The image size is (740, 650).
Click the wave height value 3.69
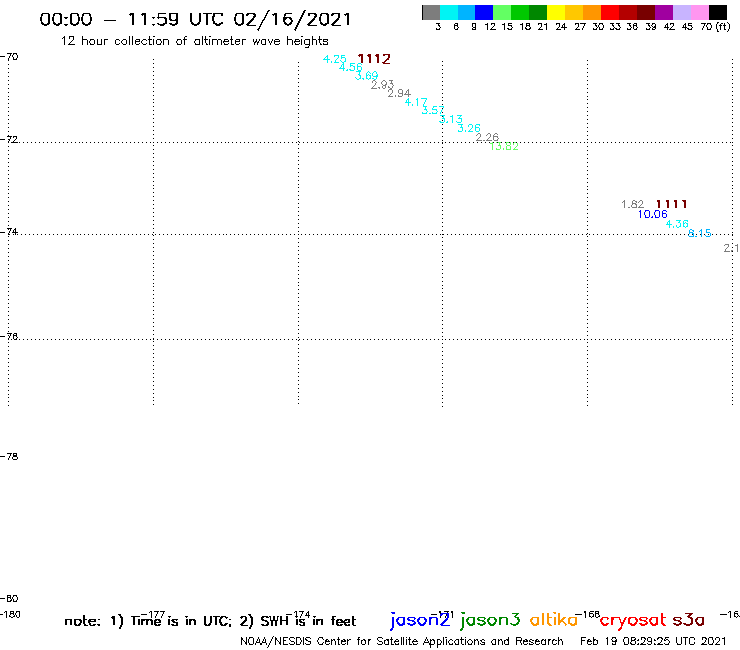[367, 76]
